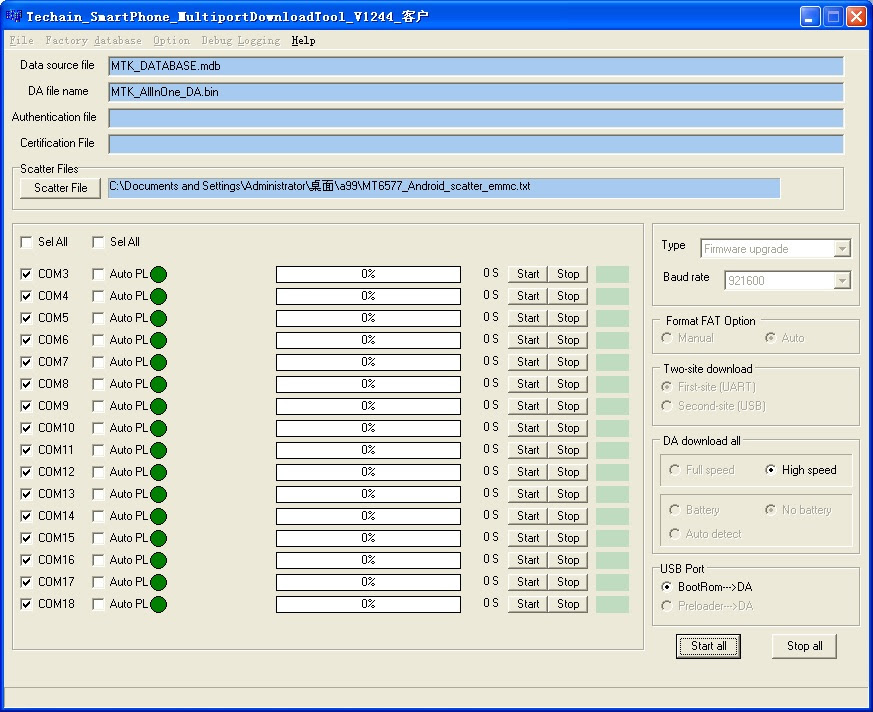Click the COM3 progress bar

click(x=368, y=274)
